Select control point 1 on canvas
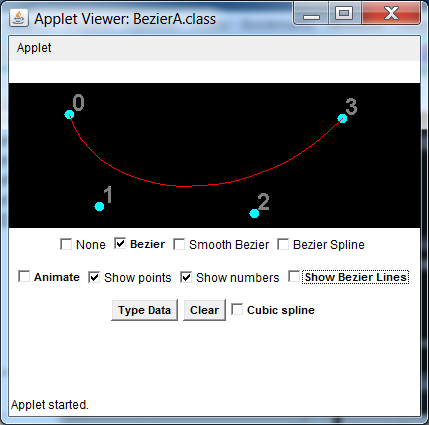This screenshot has height=425, width=429. [99, 207]
